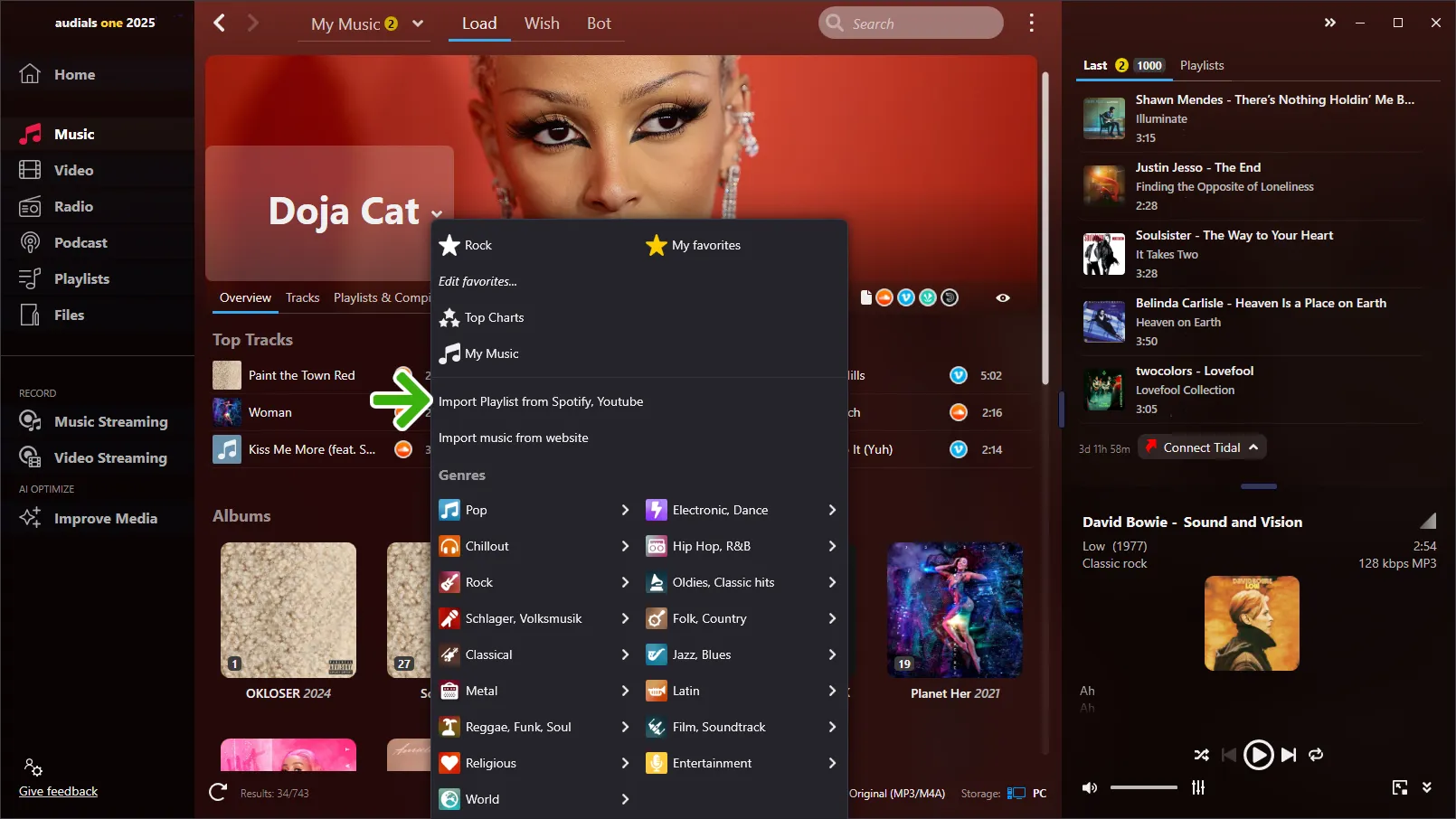This screenshot has height=819, width=1456.
Task: Go back with the left arrow
Action: click(219, 23)
